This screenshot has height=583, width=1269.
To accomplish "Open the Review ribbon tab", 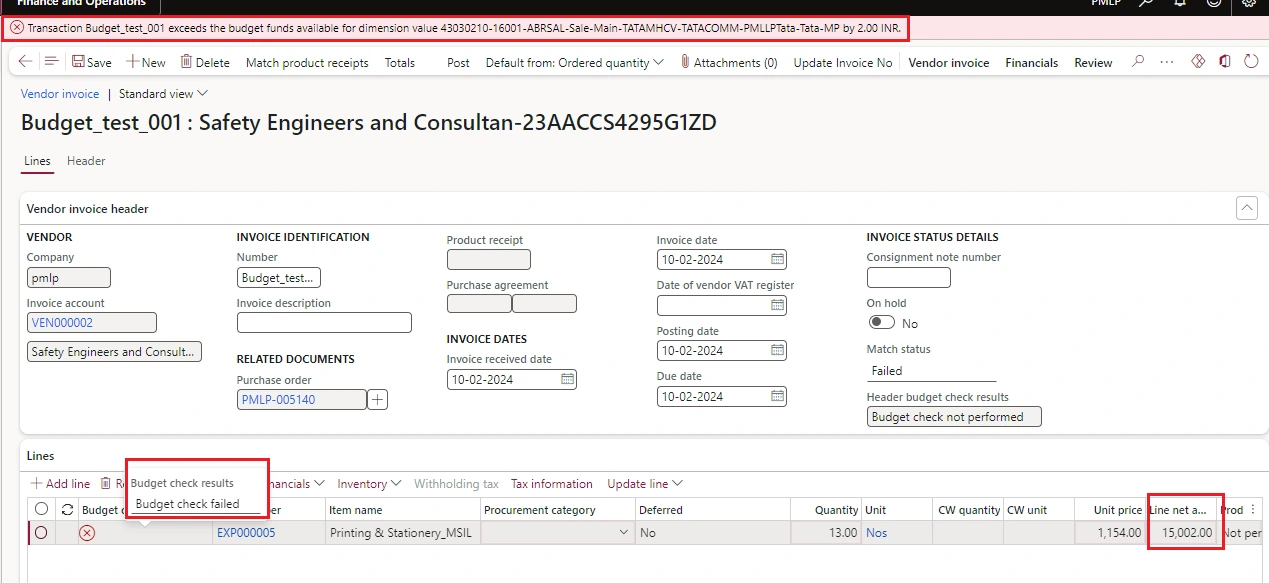I will [1093, 62].
